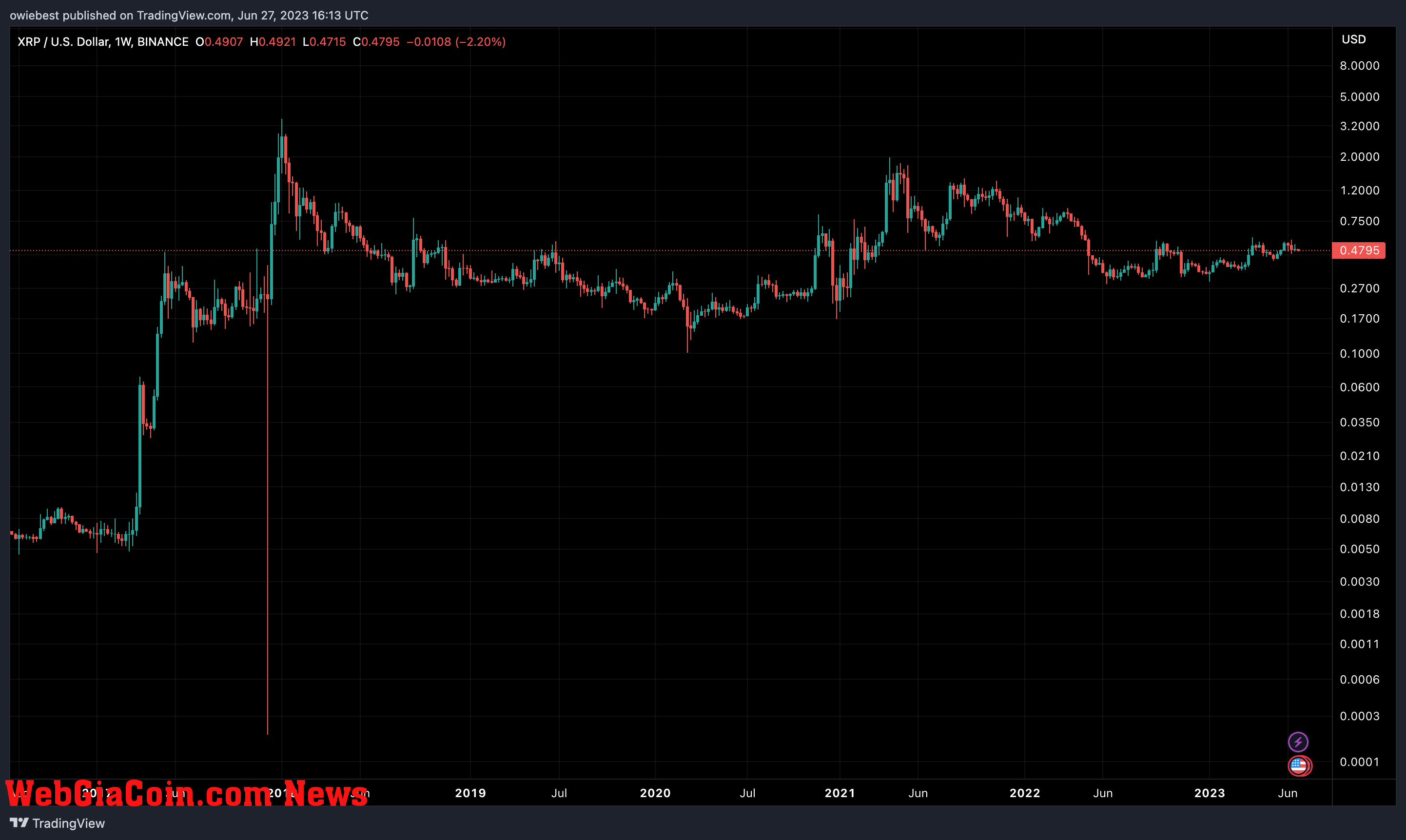The width and height of the screenshot is (1406, 840).
Task: Click the 0.0003 price scale label
Action: [x=1359, y=717]
